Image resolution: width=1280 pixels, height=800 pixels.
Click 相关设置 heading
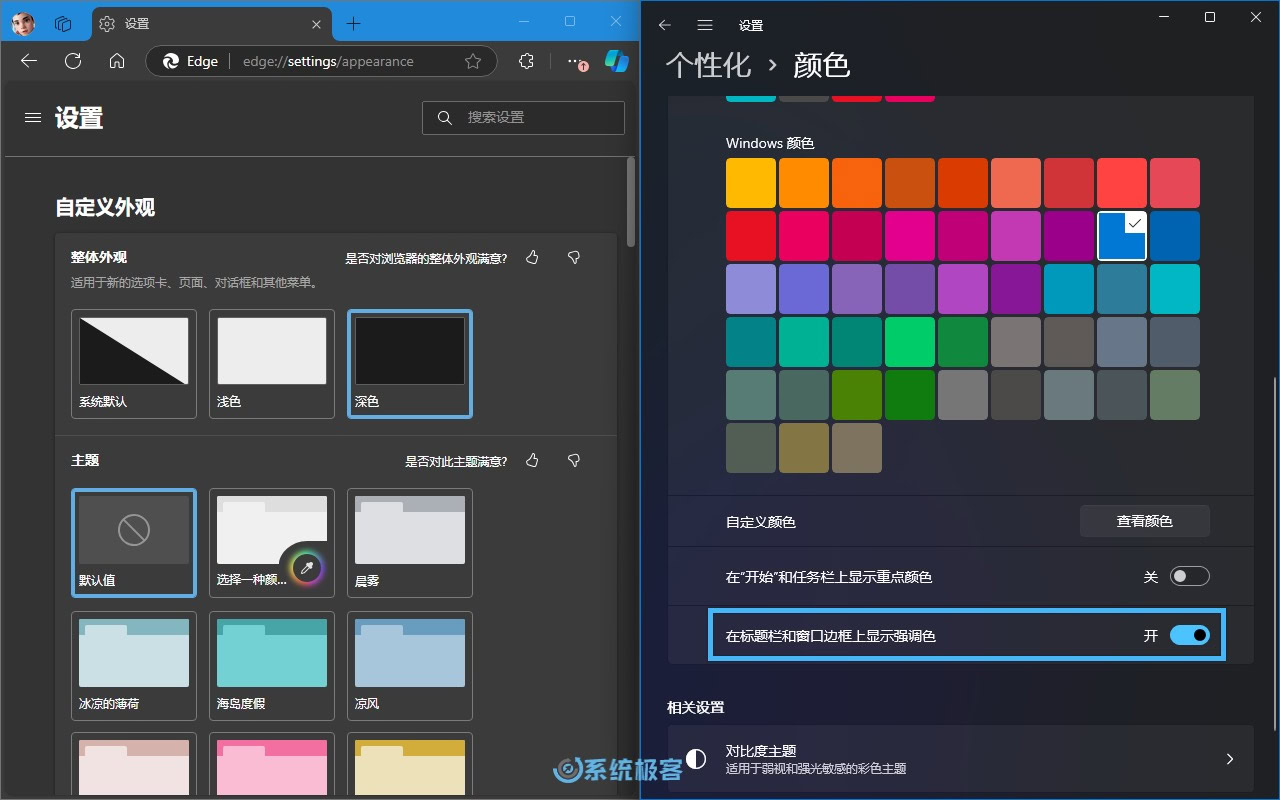pyautogui.click(x=696, y=707)
